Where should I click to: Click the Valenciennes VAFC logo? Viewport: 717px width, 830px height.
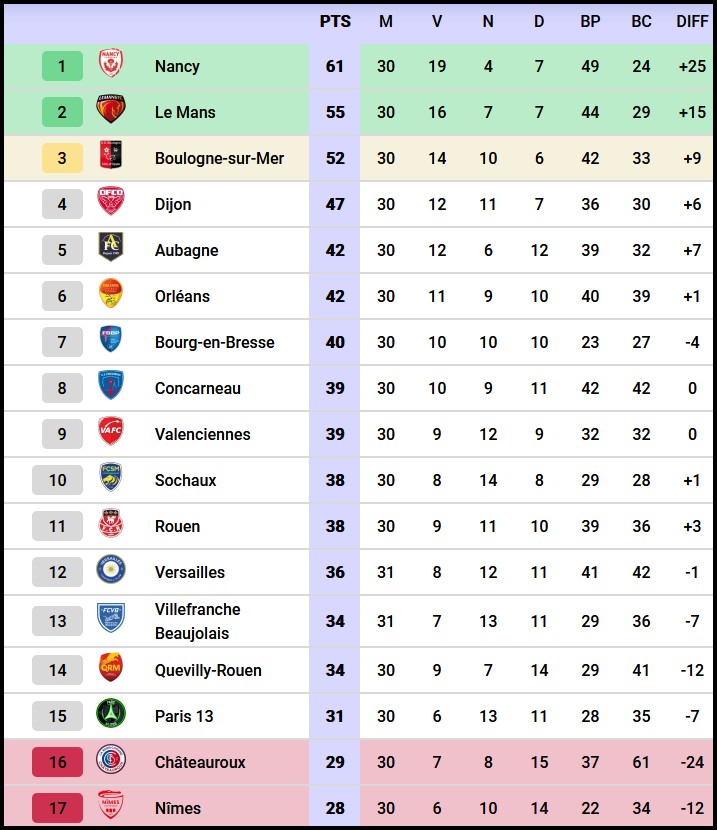point(110,433)
